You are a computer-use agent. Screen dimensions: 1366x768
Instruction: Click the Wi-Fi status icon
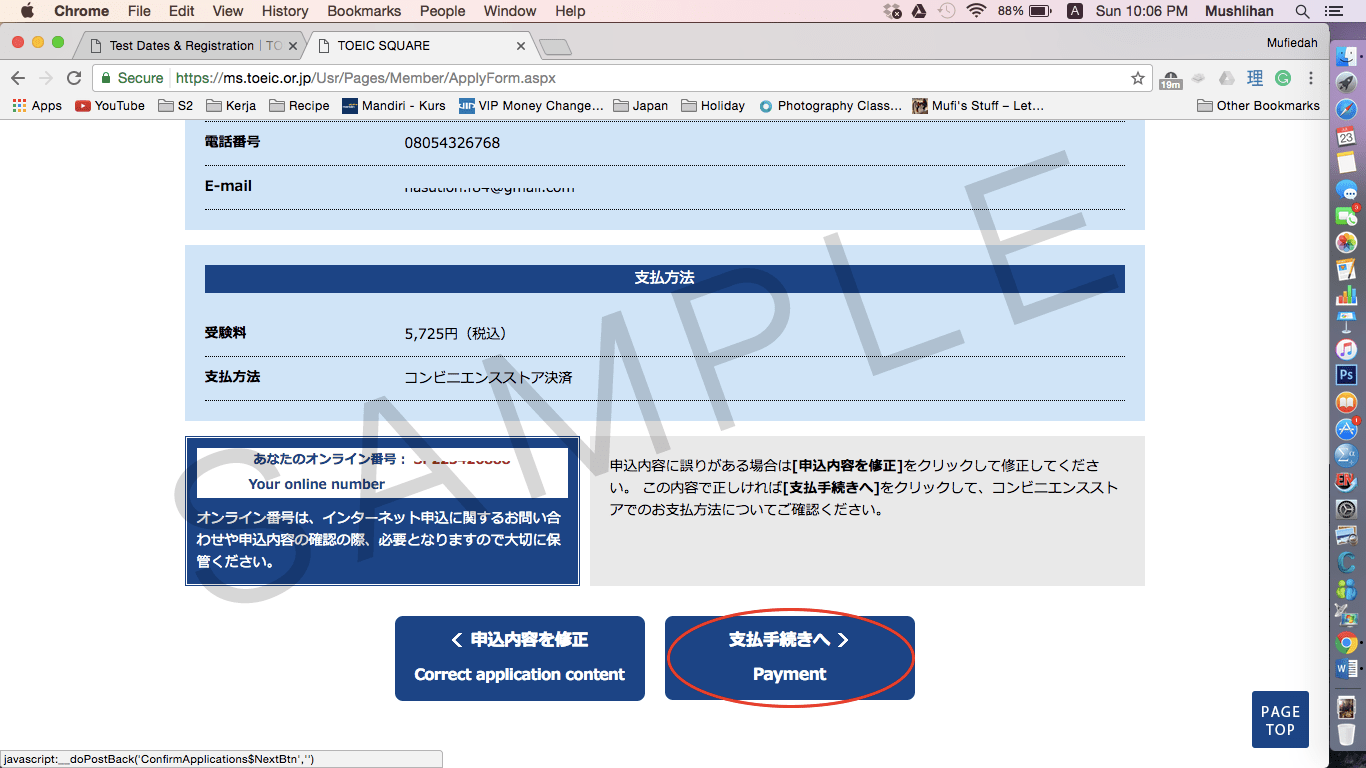(976, 11)
